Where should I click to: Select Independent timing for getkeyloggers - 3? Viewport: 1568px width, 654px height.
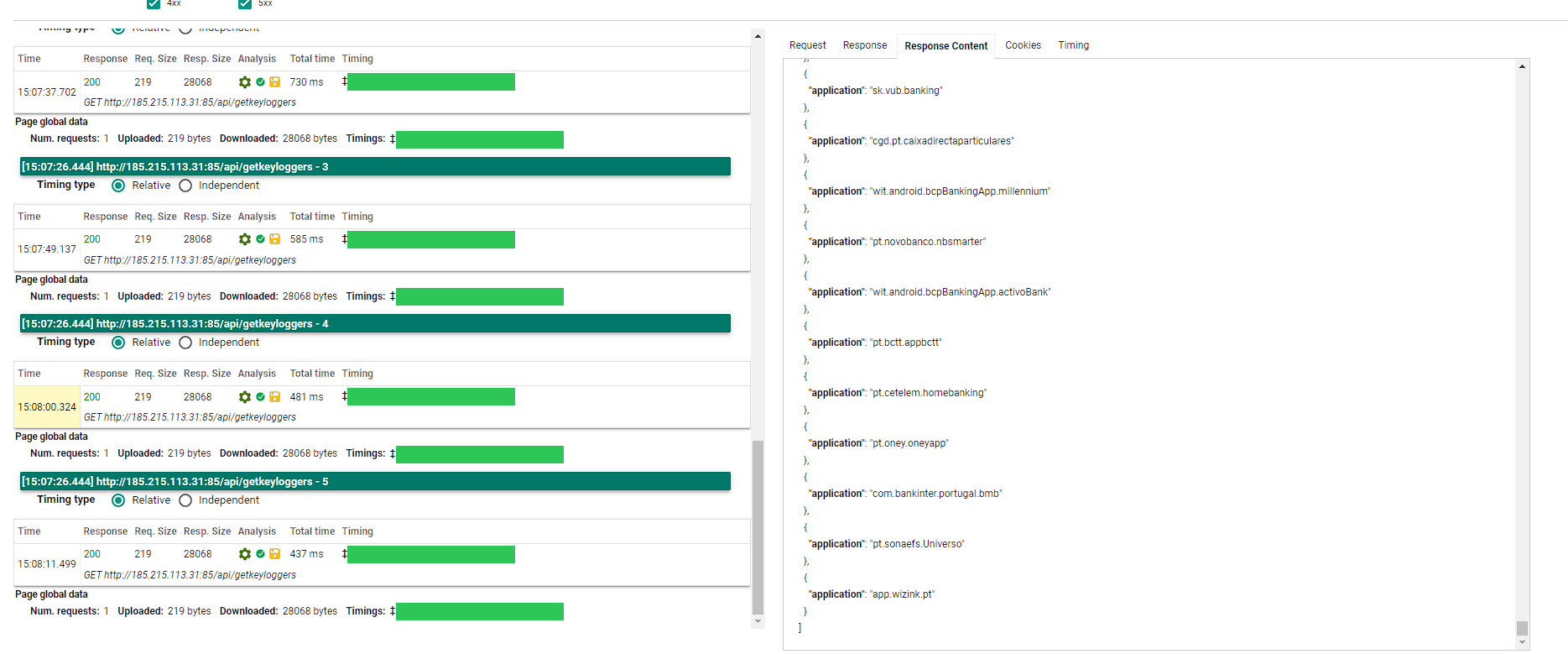(185, 186)
